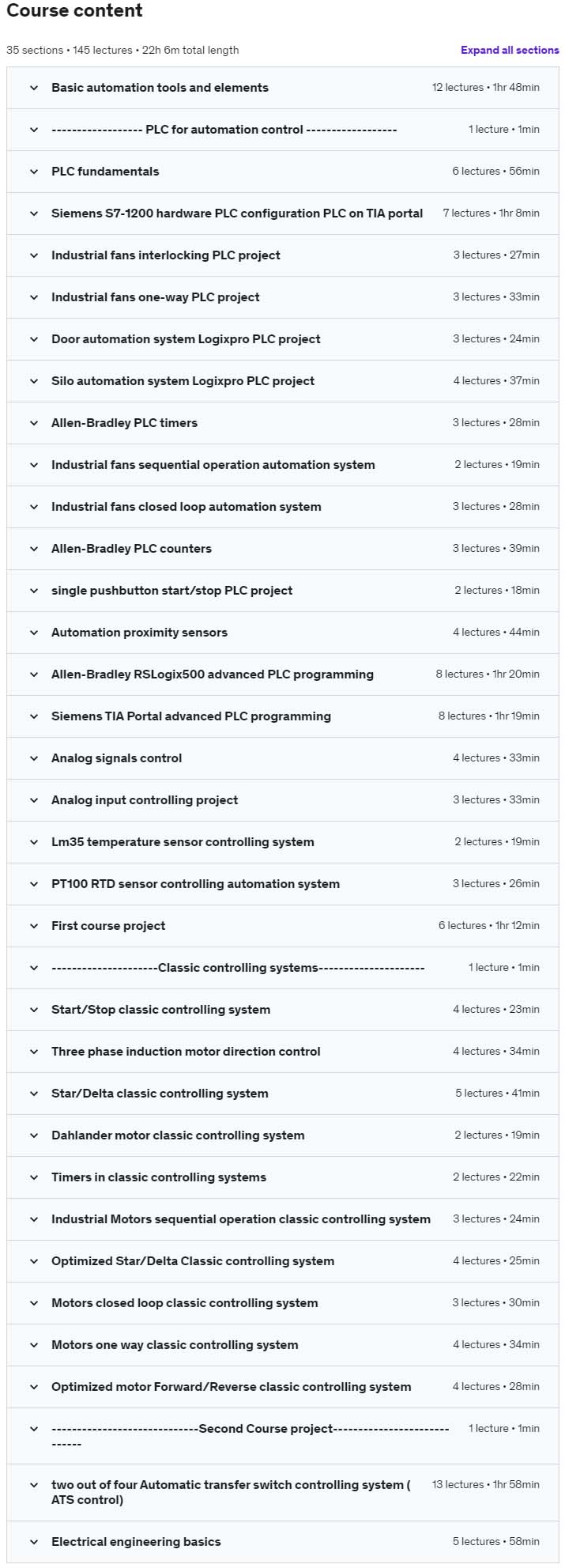The width and height of the screenshot is (565, 1568).
Task: Select Silo automation system Logixpro PLC project
Action: [x=283, y=381]
